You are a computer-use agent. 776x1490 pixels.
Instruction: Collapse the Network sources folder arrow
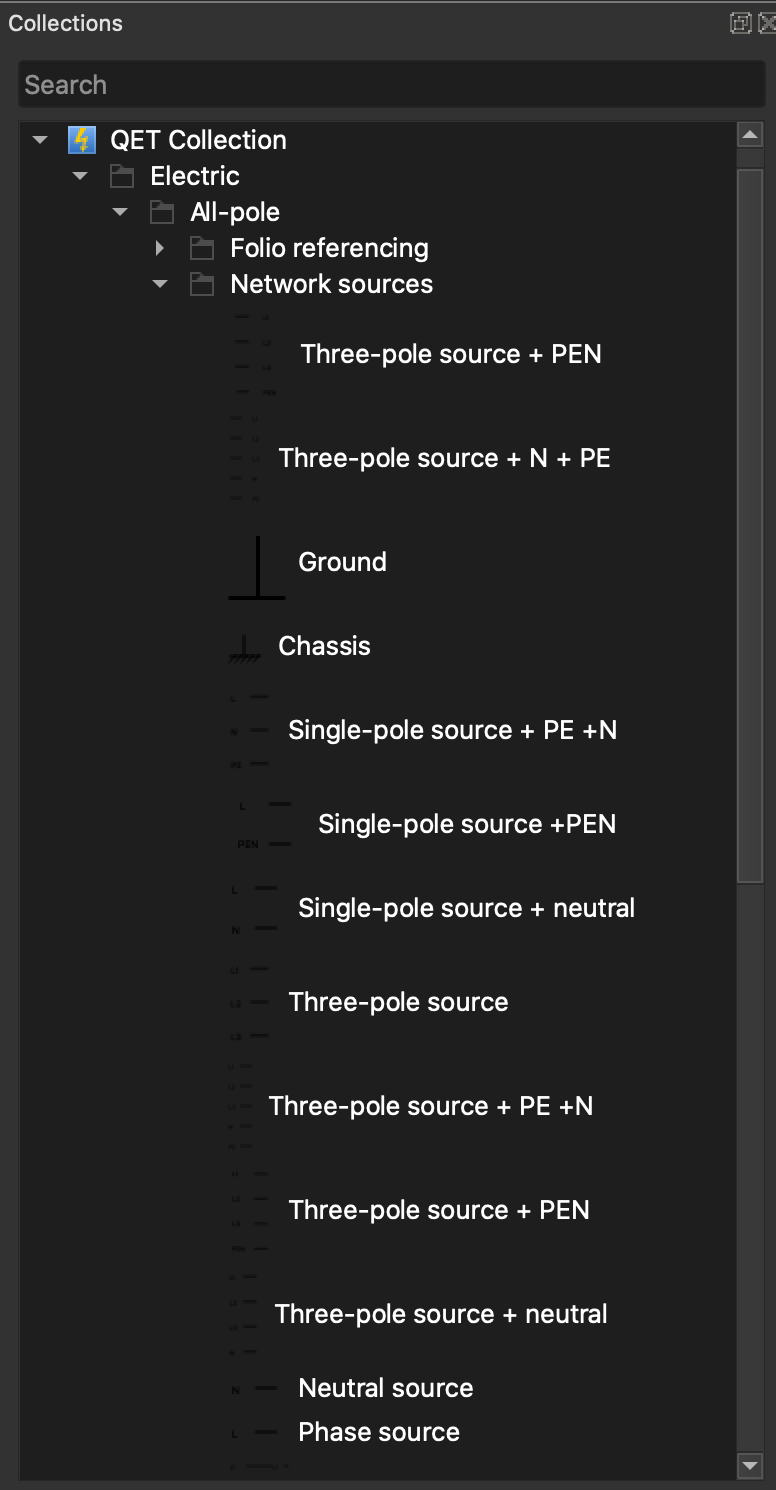[160, 284]
